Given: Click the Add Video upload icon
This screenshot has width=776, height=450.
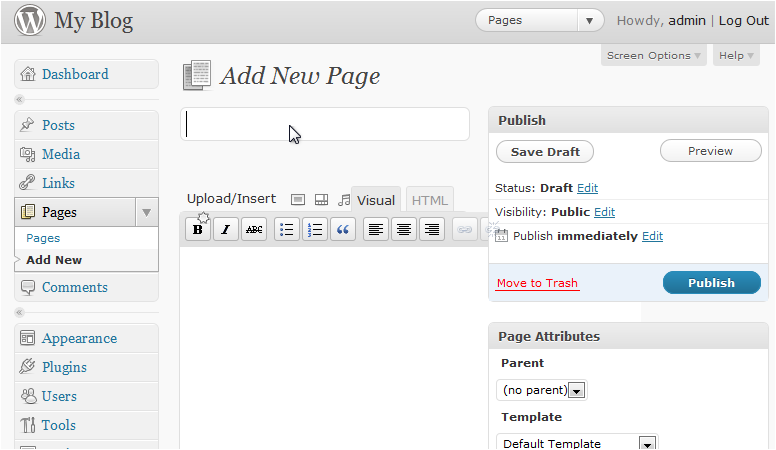Looking at the screenshot, I should 321,200.
